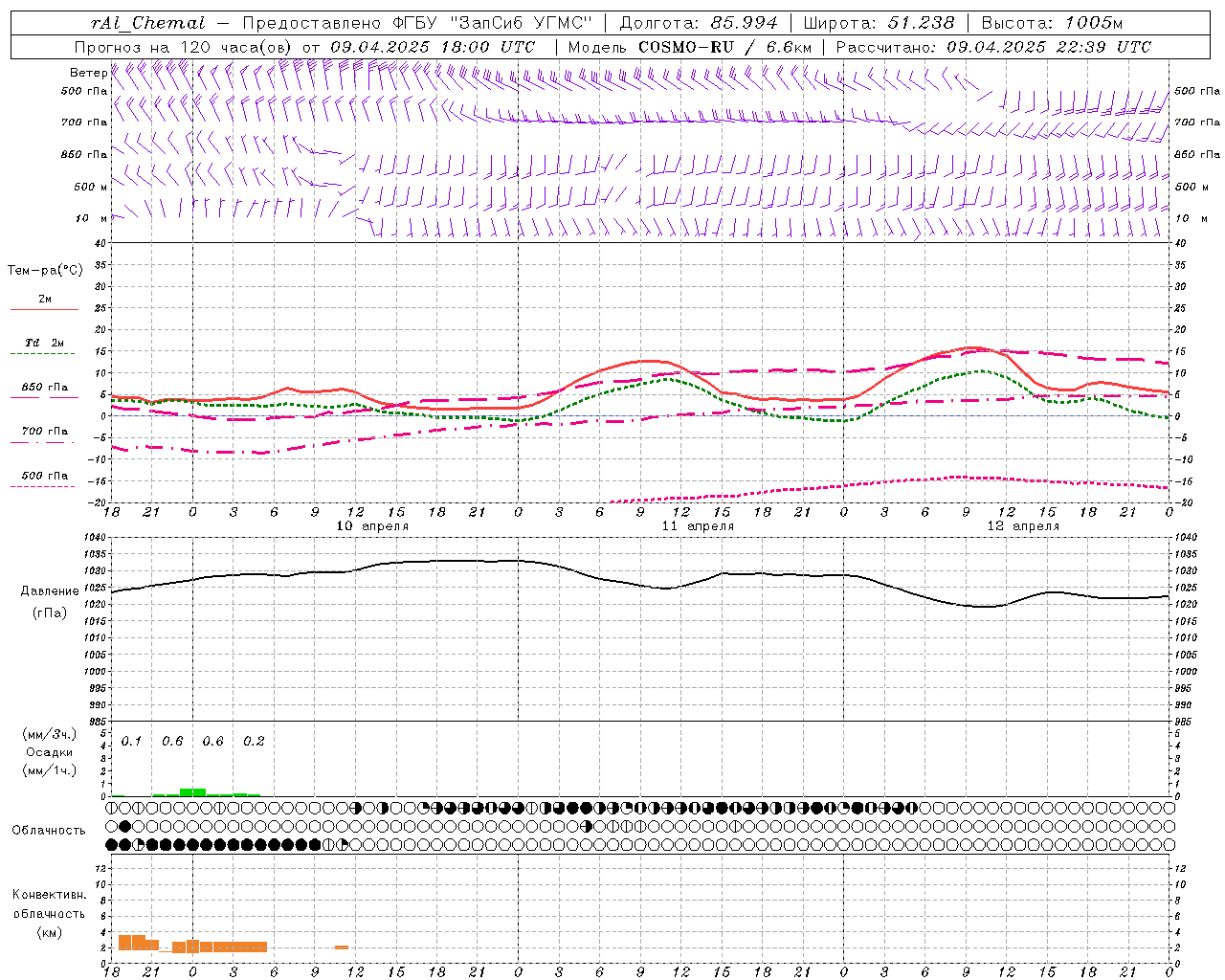The image size is (1225, 980).
Task: Click the Модель COSMO-RU / 6.6км label
Action: click(690, 47)
